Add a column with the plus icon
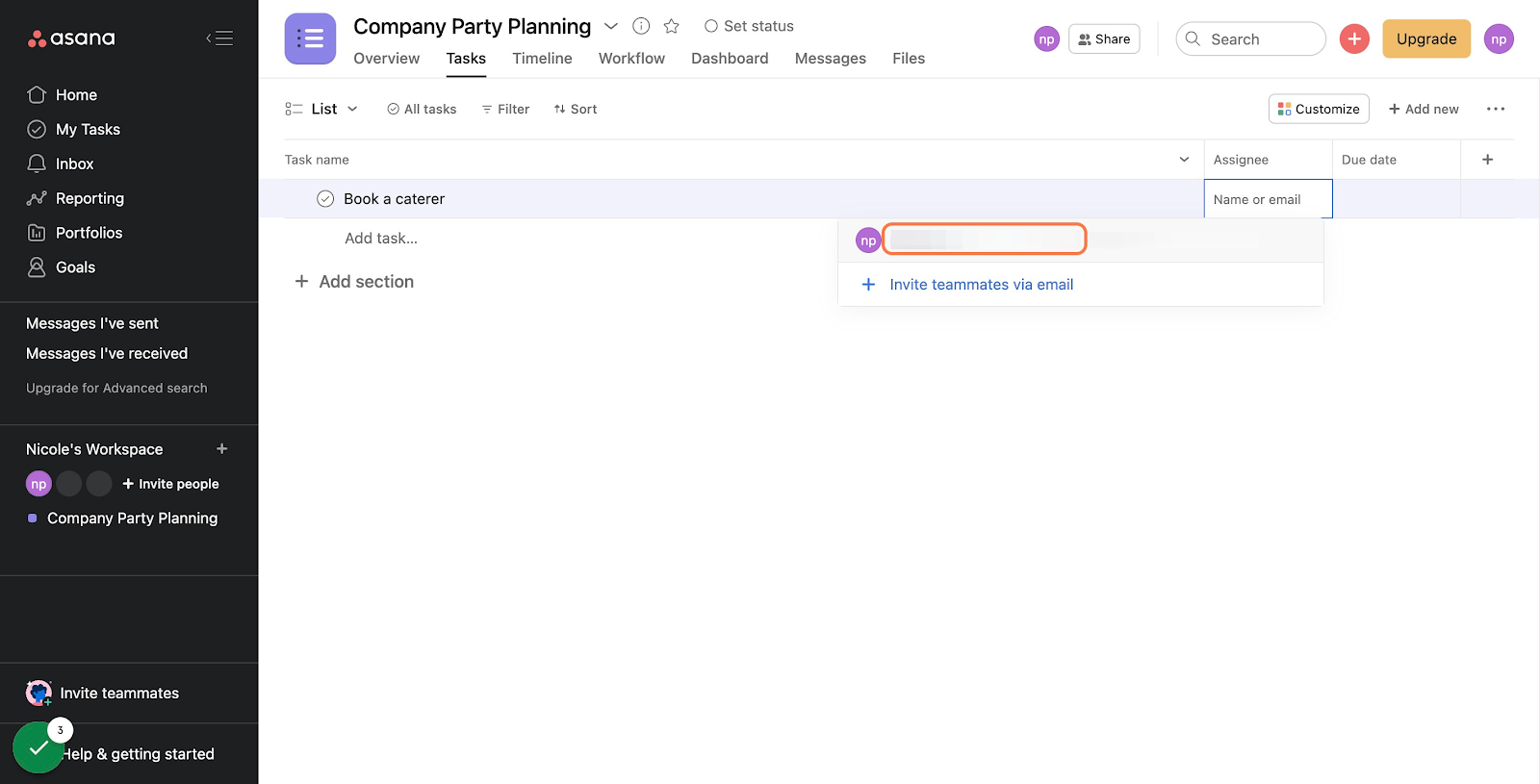The height and width of the screenshot is (784, 1540). click(1487, 160)
